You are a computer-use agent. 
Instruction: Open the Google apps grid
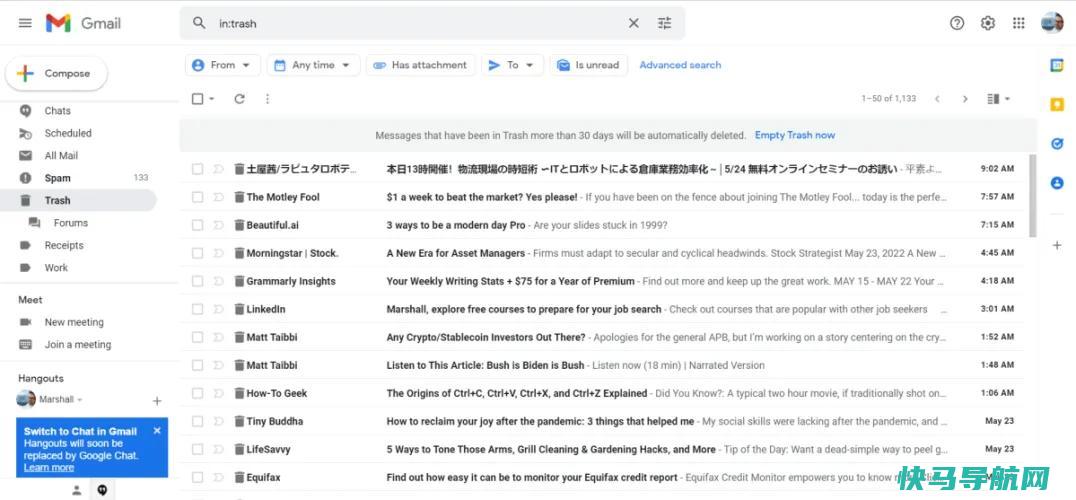click(x=1018, y=23)
